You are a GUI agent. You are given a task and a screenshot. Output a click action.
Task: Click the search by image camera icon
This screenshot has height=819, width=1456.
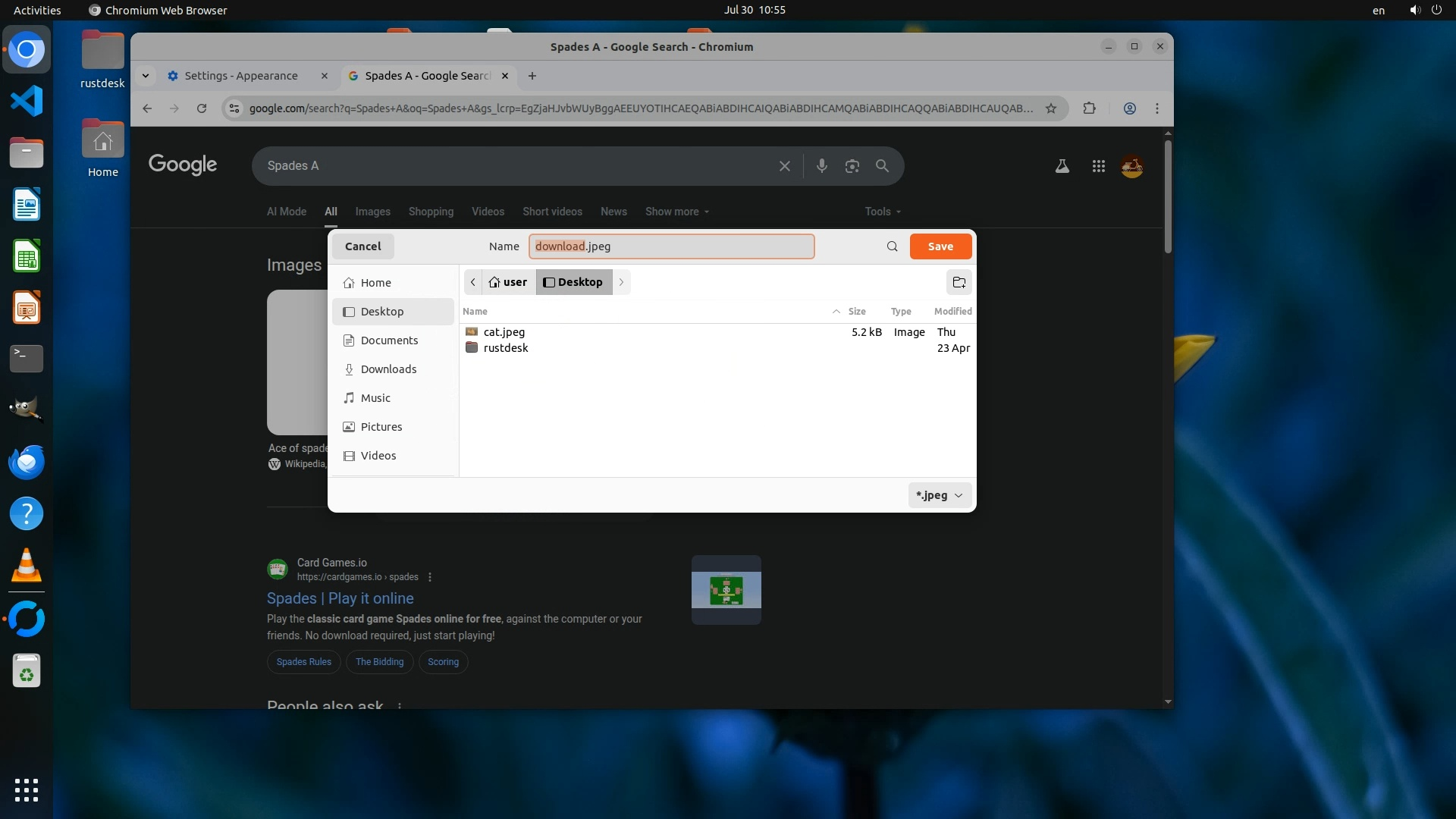(852, 166)
